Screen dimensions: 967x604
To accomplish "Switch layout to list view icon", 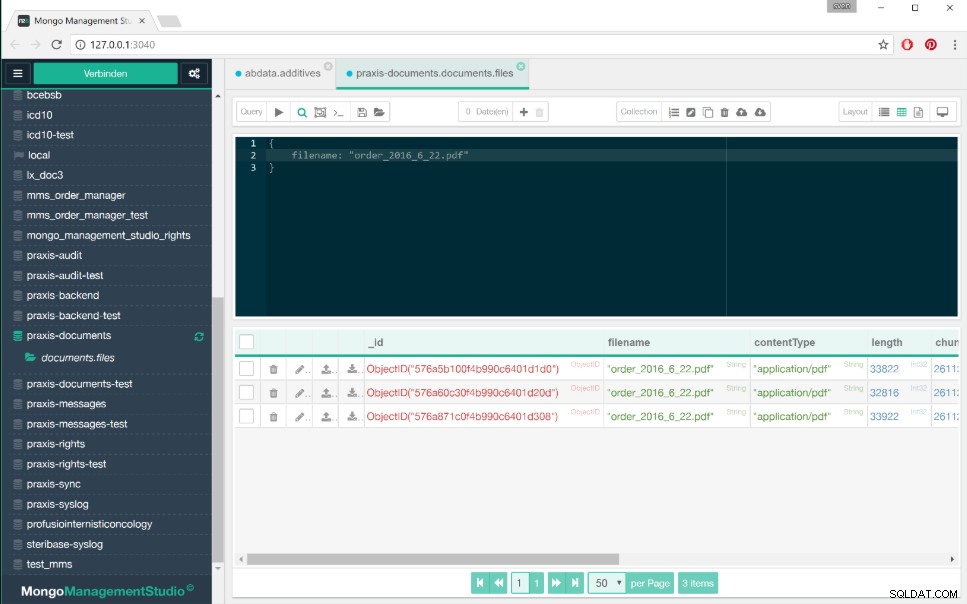I will click(884, 112).
